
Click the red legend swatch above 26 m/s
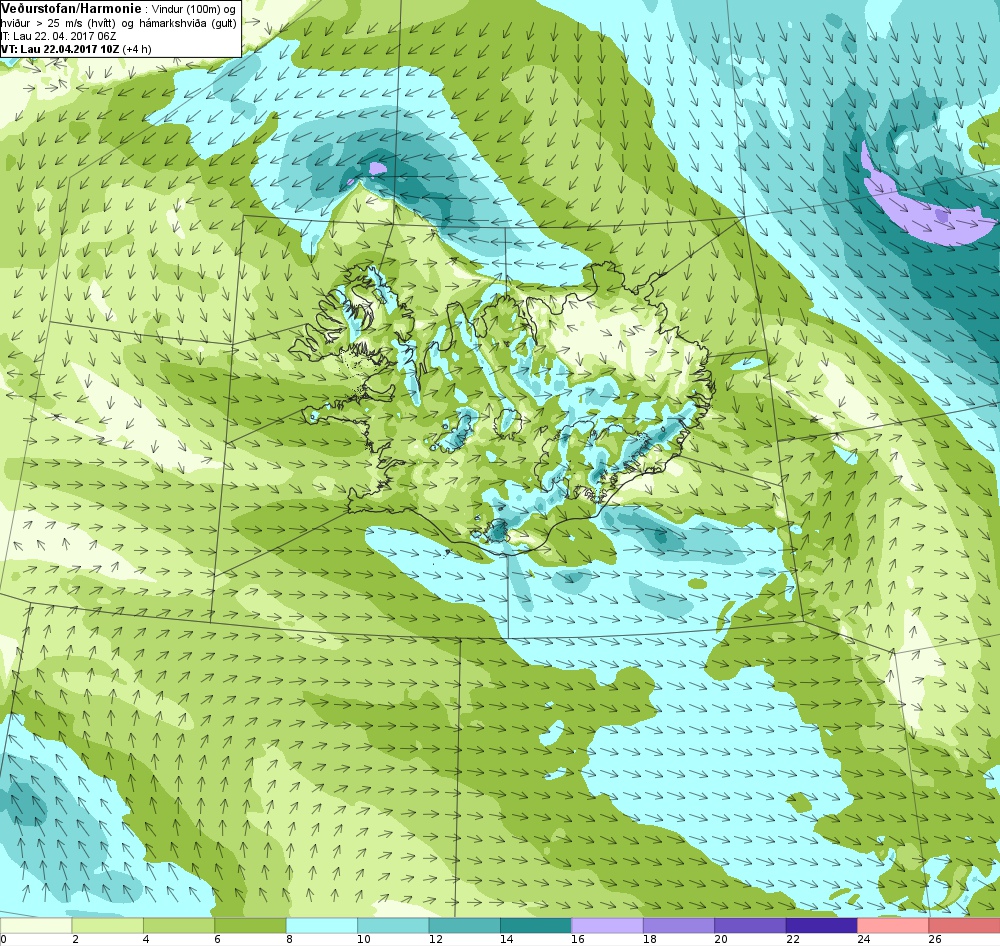pos(964,925)
